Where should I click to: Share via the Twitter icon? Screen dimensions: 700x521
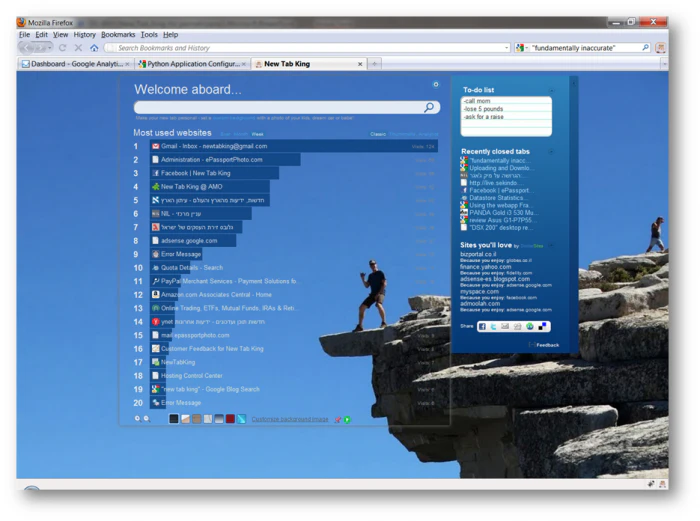pyautogui.click(x=493, y=327)
